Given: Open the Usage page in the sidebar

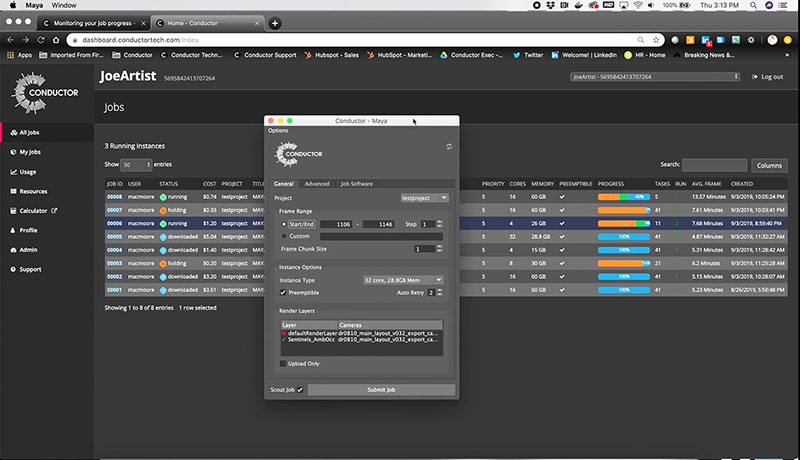Looking at the screenshot, I should click(27, 171).
